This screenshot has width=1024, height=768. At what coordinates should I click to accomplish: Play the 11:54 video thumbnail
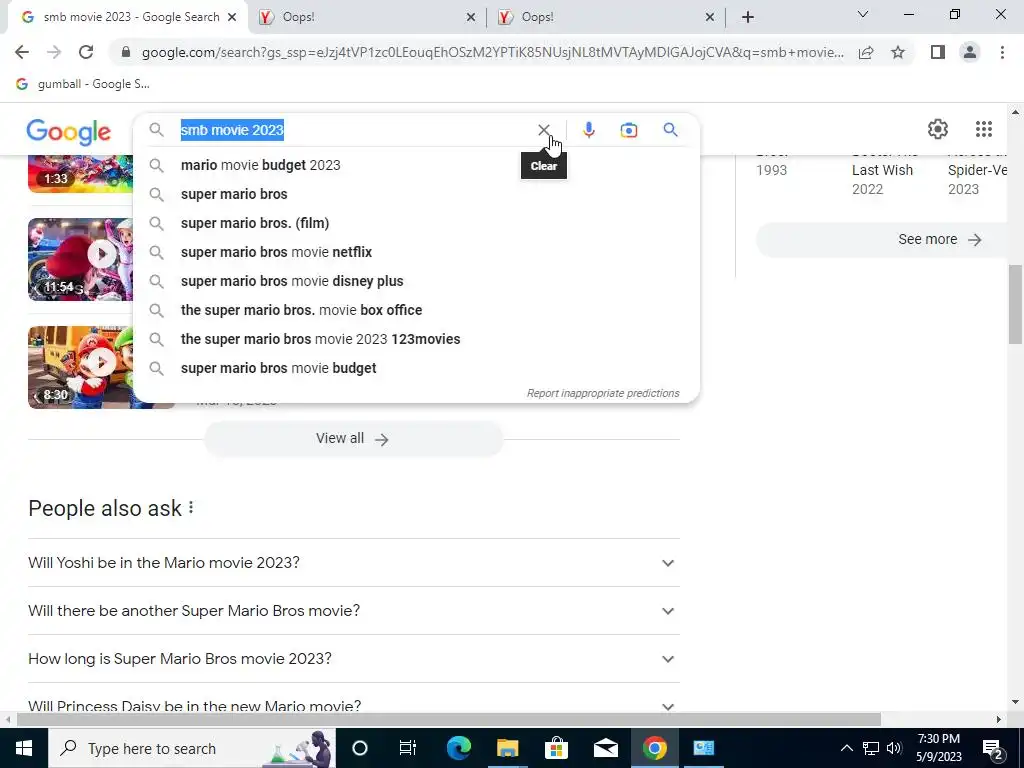[x=80, y=259]
